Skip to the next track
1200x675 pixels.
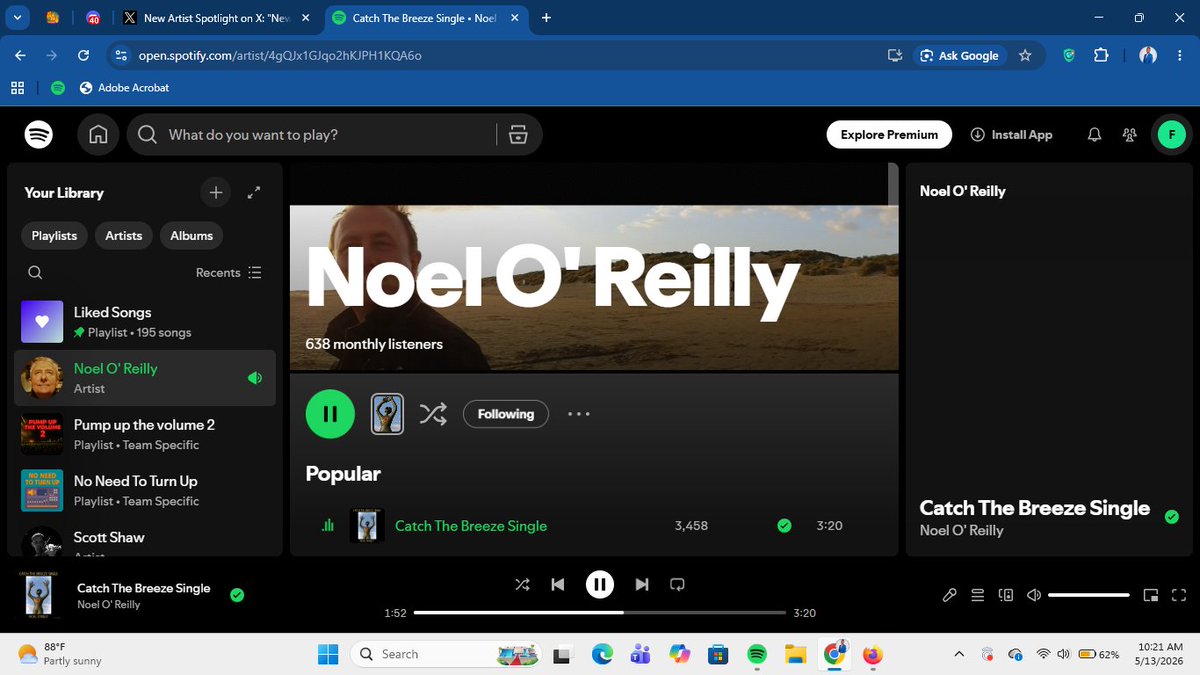coord(642,584)
